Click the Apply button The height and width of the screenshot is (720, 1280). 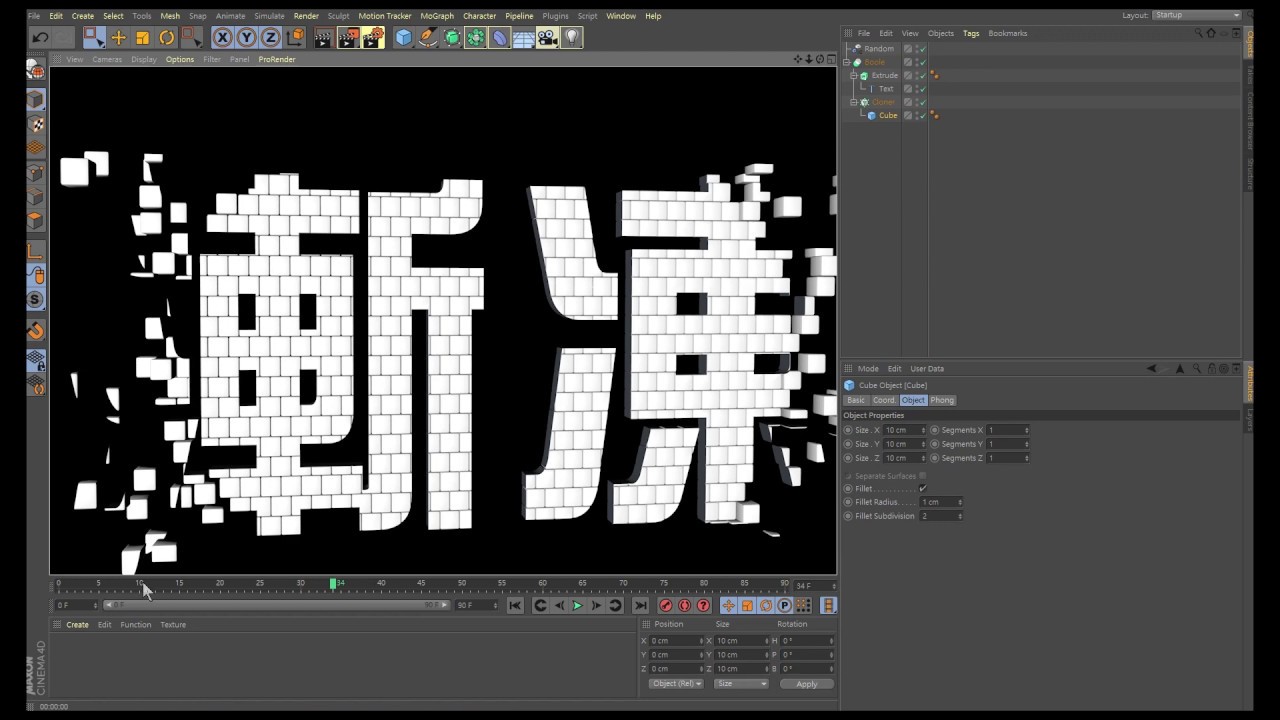point(807,684)
